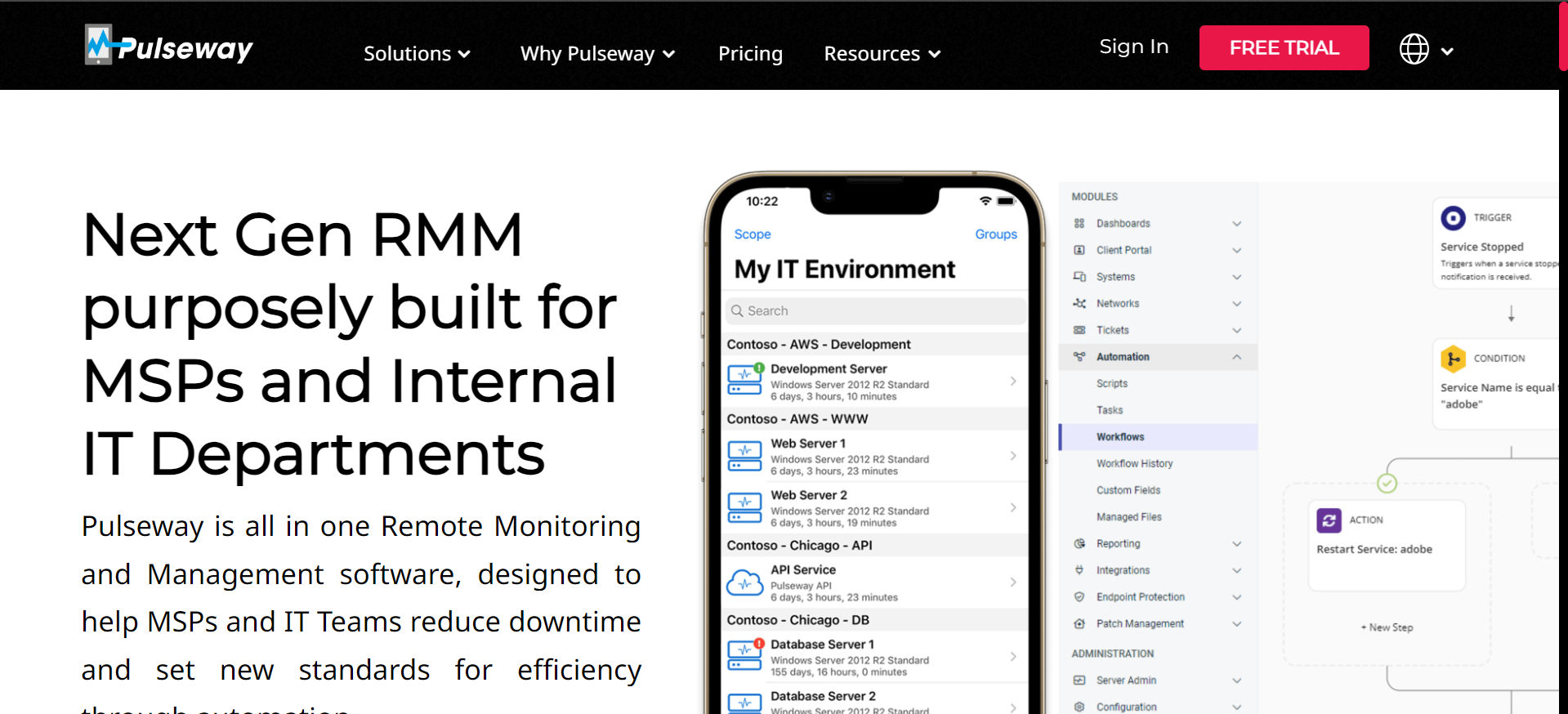Click the phone Search field

[x=875, y=311]
